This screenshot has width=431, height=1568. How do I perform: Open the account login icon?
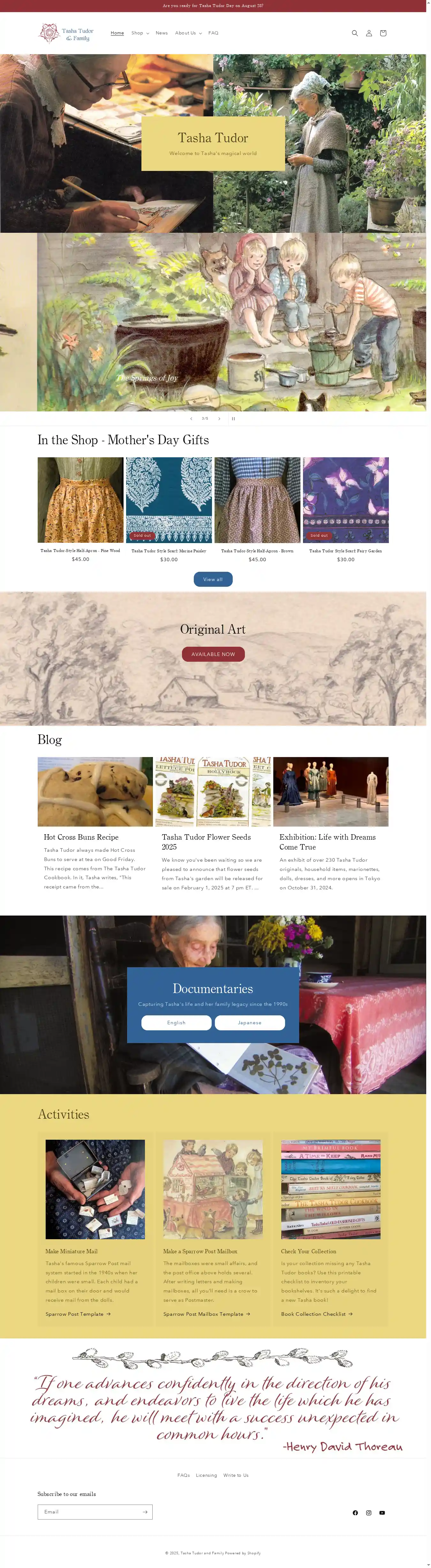(369, 33)
